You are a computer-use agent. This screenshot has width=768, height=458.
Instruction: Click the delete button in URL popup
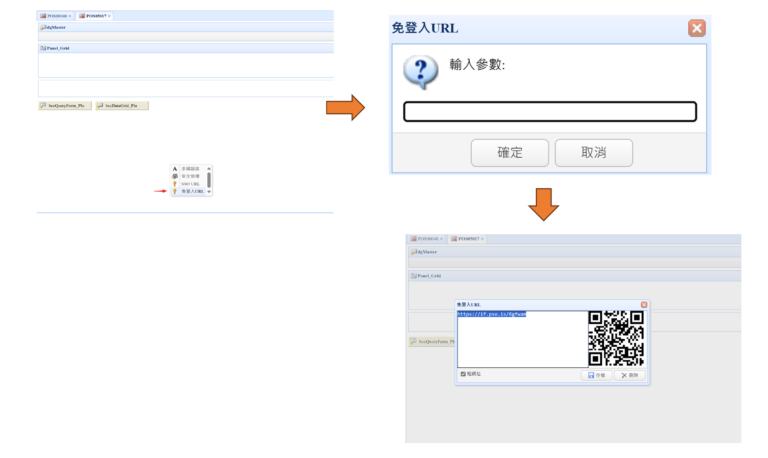pyautogui.click(x=628, y=375)
